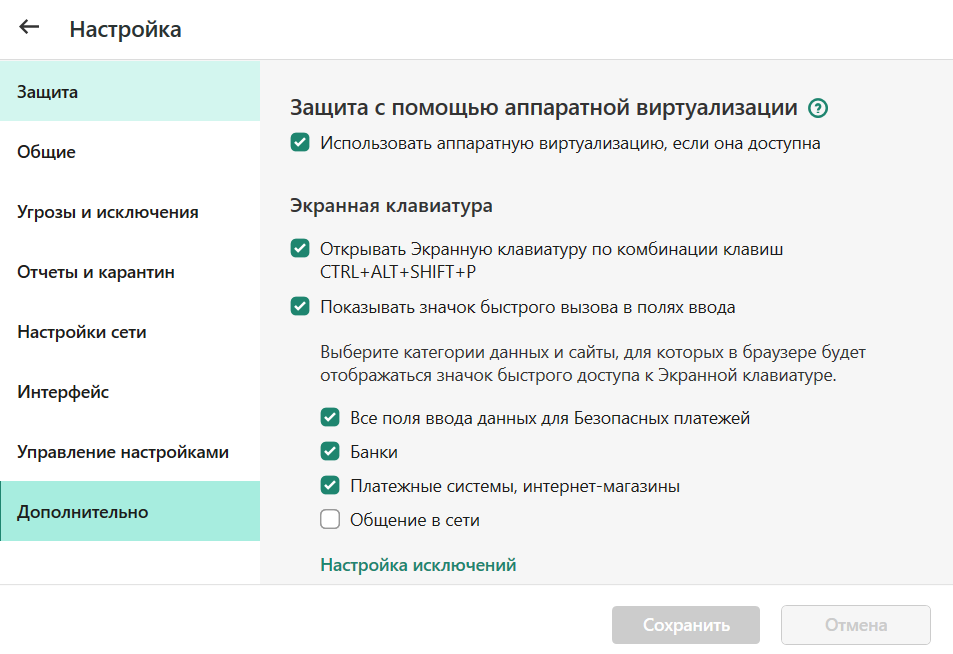Uncheck quick-launch icon in input fields
The image size is (953, 654).
coord(300,307)
